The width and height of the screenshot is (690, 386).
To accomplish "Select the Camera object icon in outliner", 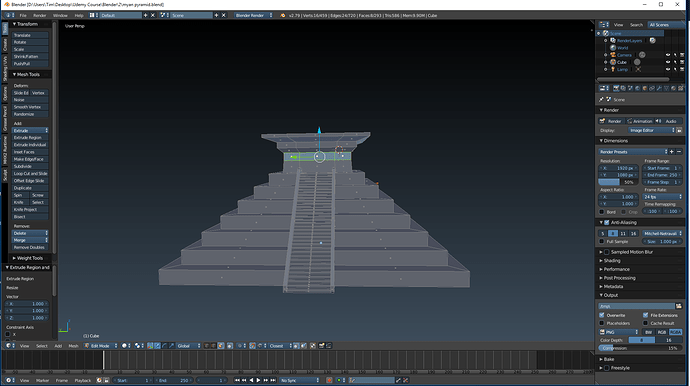I will 613,55.
